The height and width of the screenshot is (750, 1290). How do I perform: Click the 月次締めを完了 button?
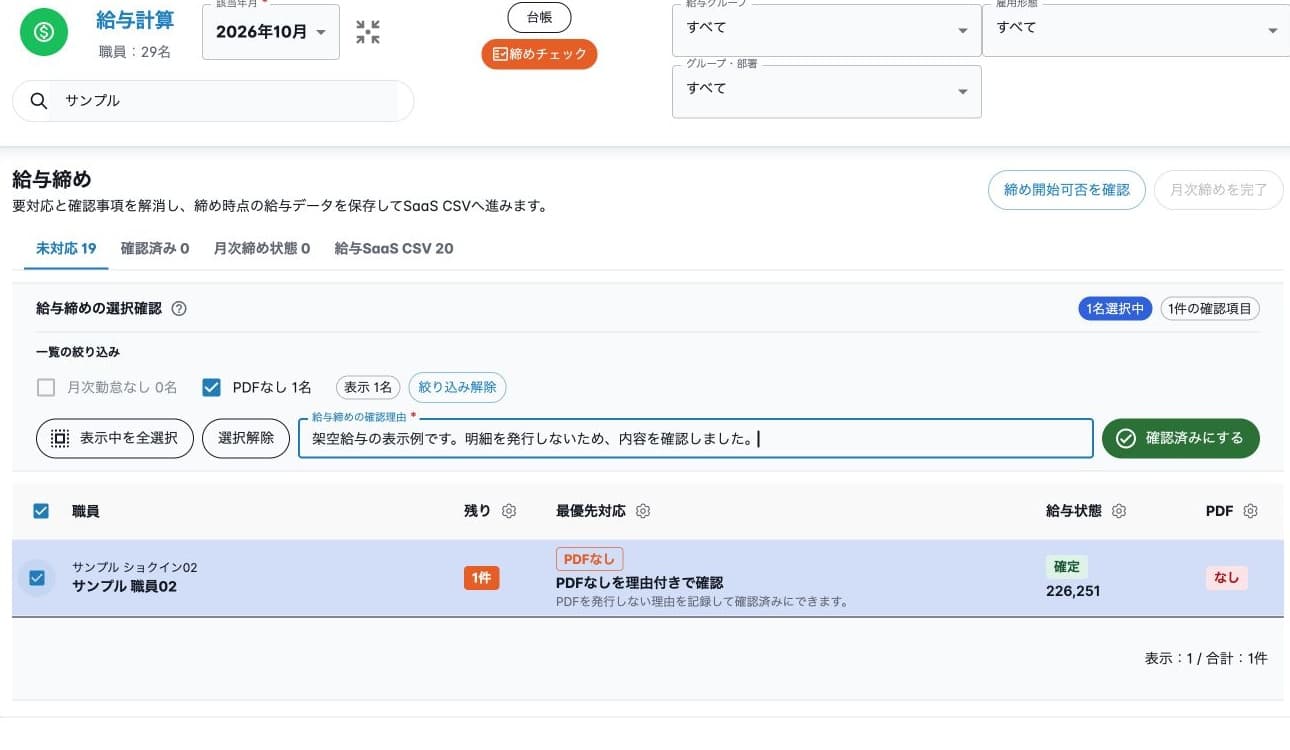coord(1219,190)
